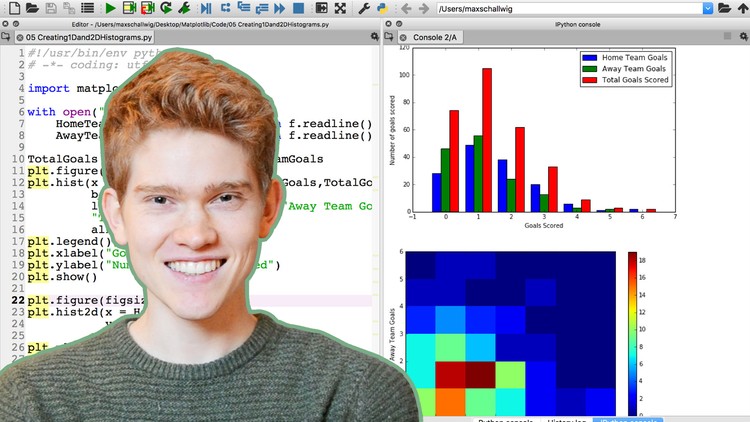Run the current cell
Screen dimensions: 750x422
pyautogui.click(x=130, y=8)
